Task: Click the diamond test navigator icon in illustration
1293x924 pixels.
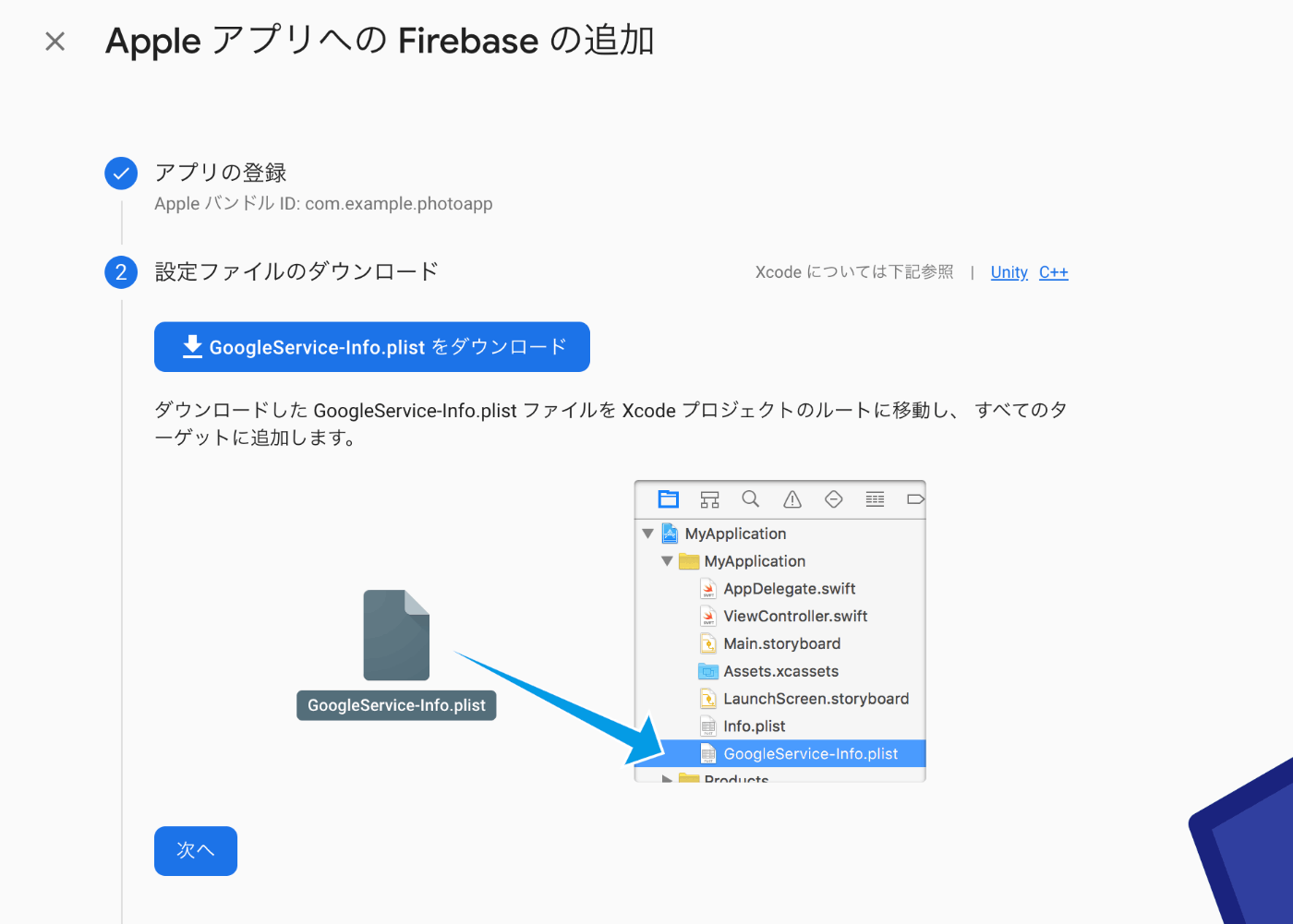Action: point(834,499)
